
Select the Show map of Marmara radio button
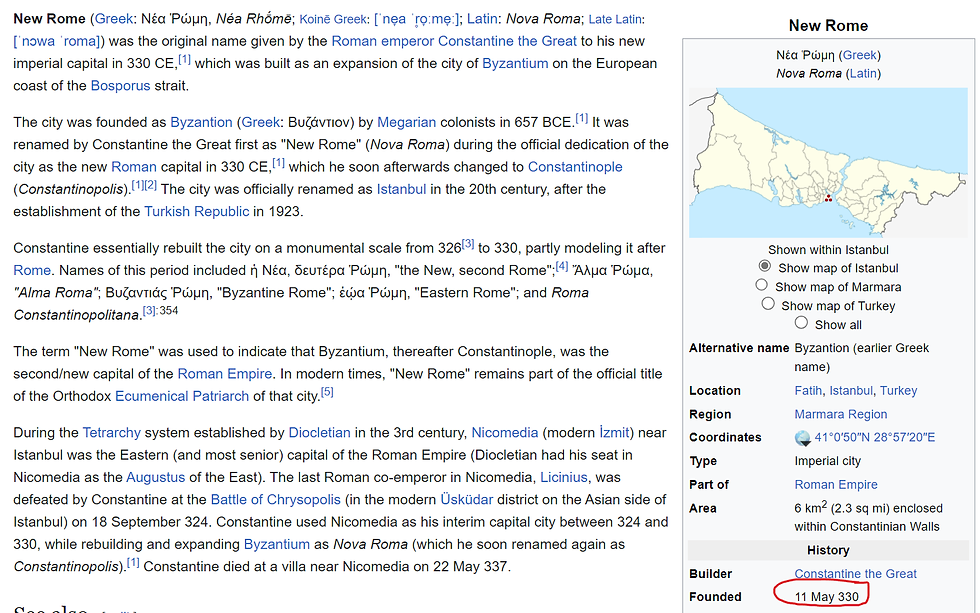coord(761,285)
